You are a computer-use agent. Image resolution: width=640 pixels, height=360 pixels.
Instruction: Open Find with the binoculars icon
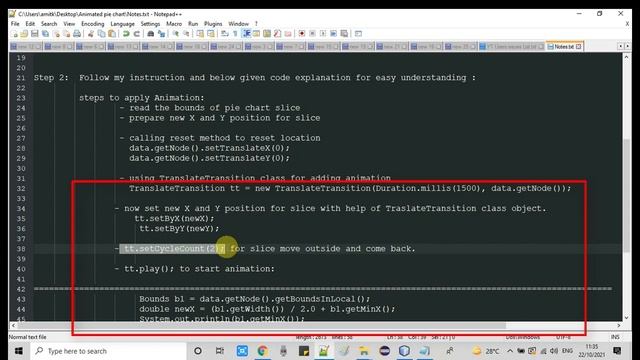coord(151,33)
